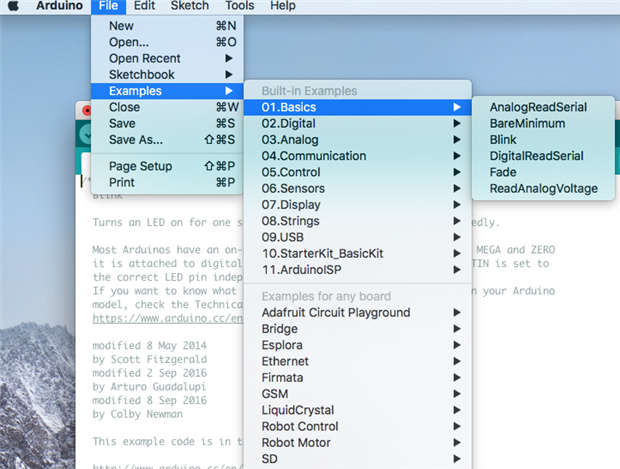Open the Blink example

(x=543, y=140)
